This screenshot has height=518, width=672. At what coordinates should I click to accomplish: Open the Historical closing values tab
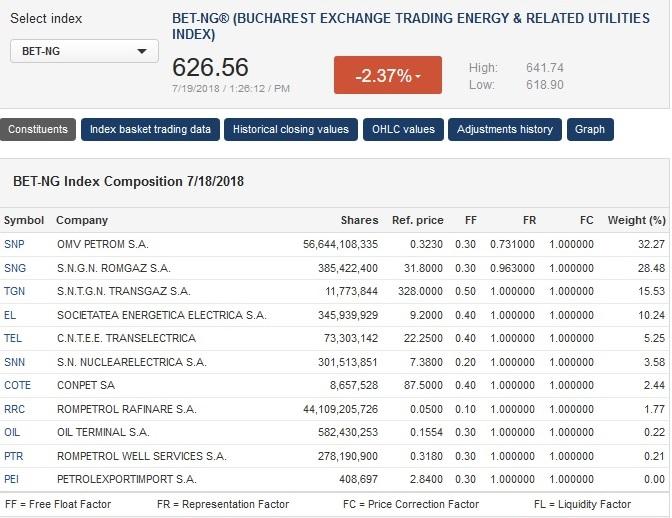point(291,129)
